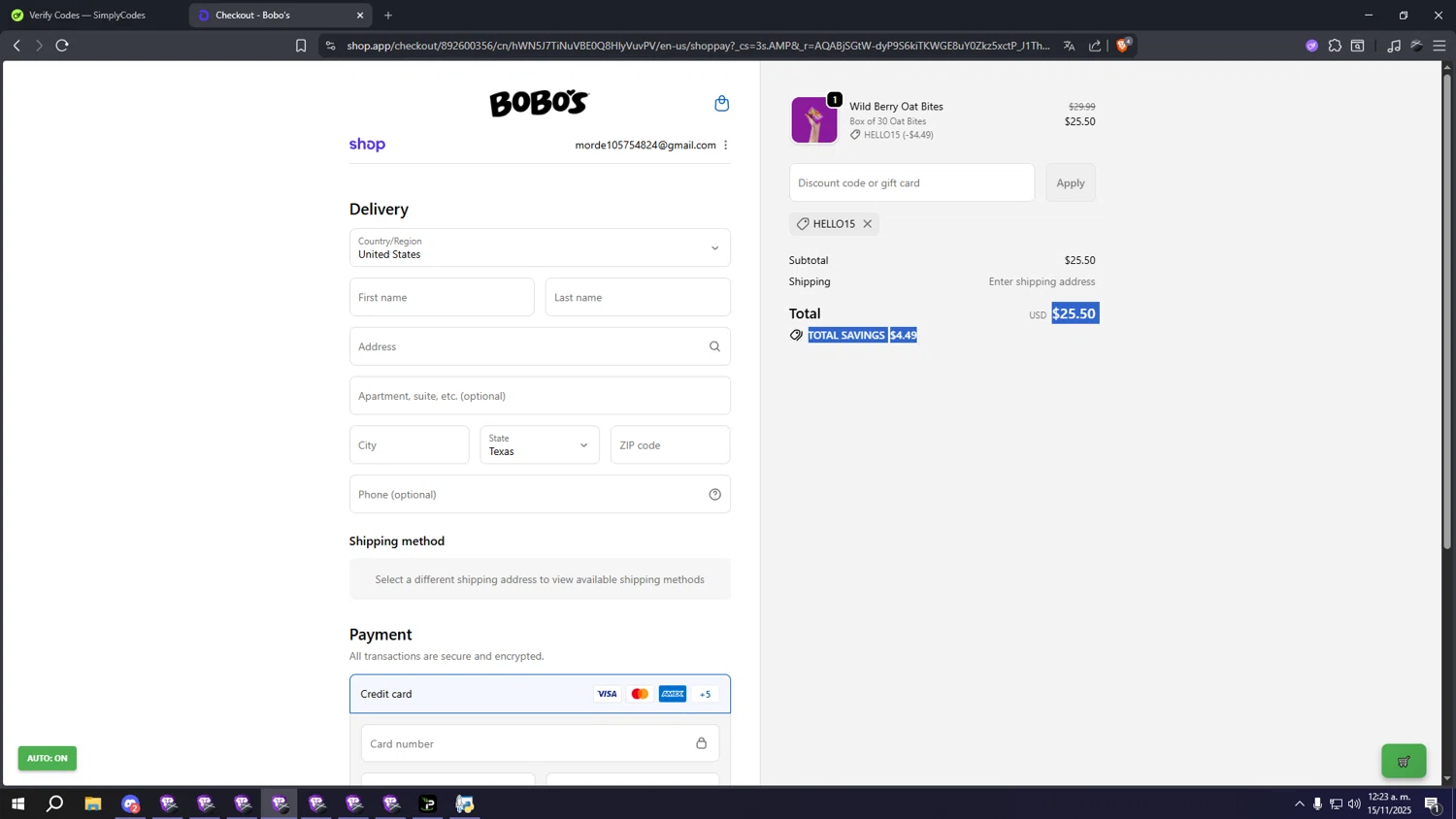This screenshot has height=819, width=1456.
Task: Expand the Country/Region dropdown
Action: [x=540, y=247]
